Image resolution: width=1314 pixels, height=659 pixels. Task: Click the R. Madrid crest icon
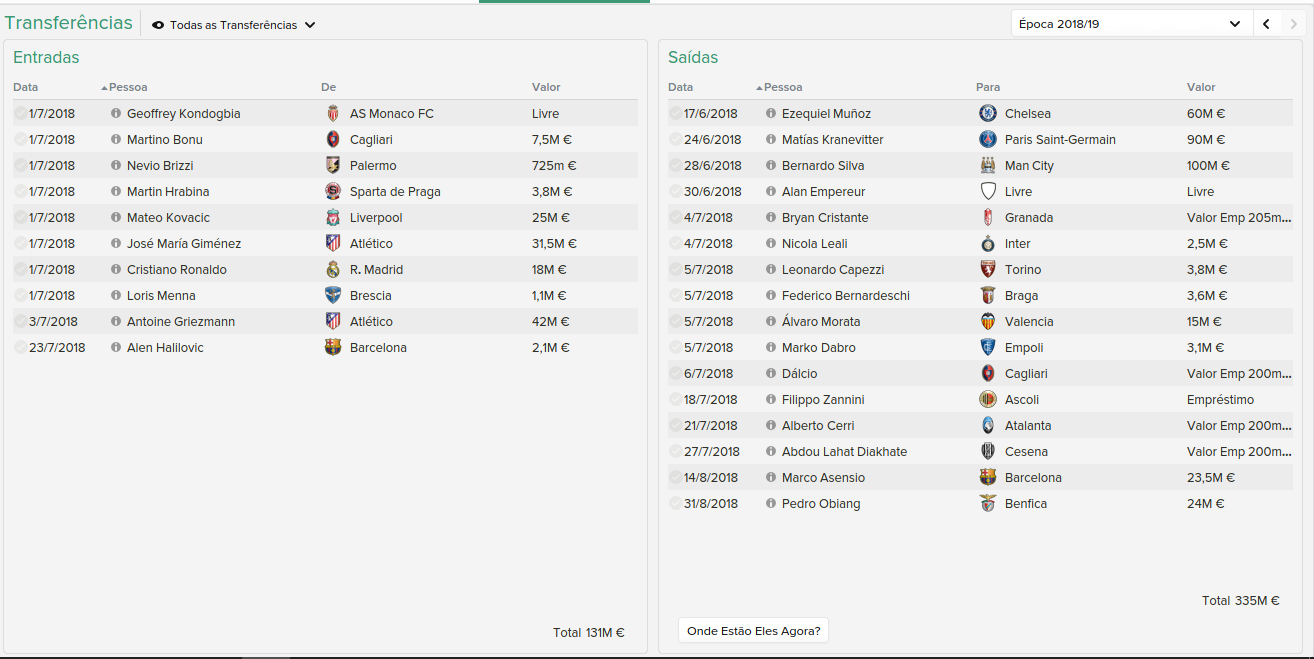[x=333, y=269]
